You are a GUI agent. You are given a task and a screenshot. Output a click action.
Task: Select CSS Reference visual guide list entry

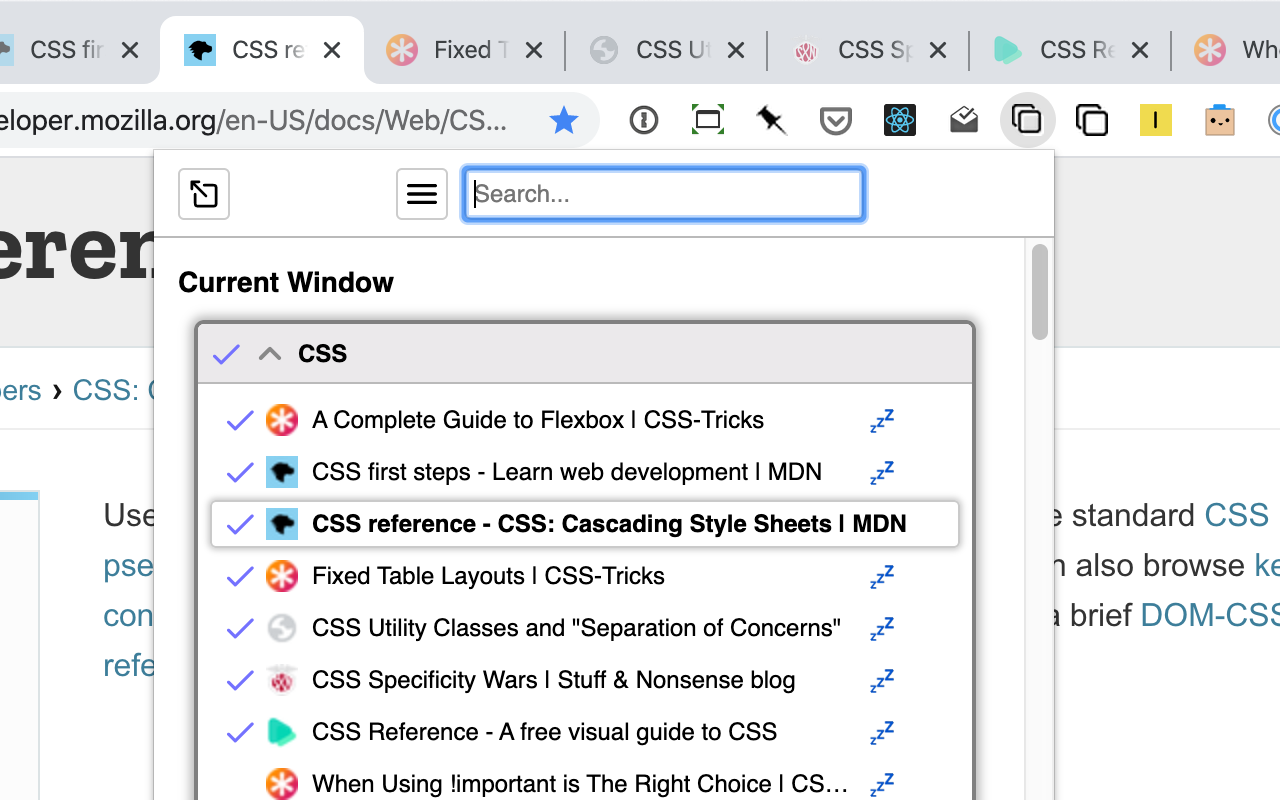coord(544,732)
